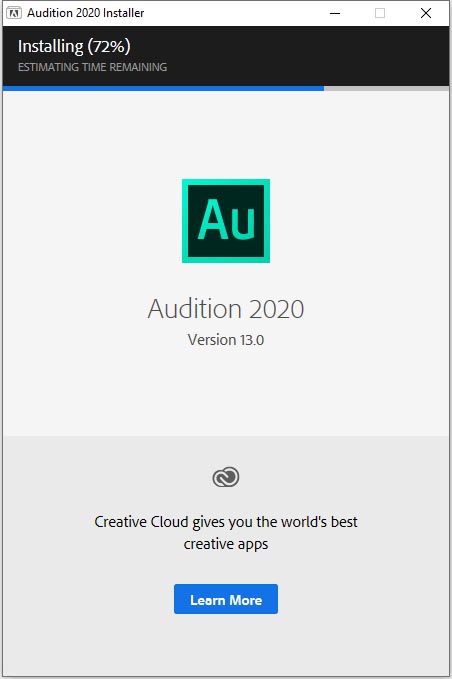Click the Creative Cloud logo icon
Viewport: 452px width, 679px height.
226,477
